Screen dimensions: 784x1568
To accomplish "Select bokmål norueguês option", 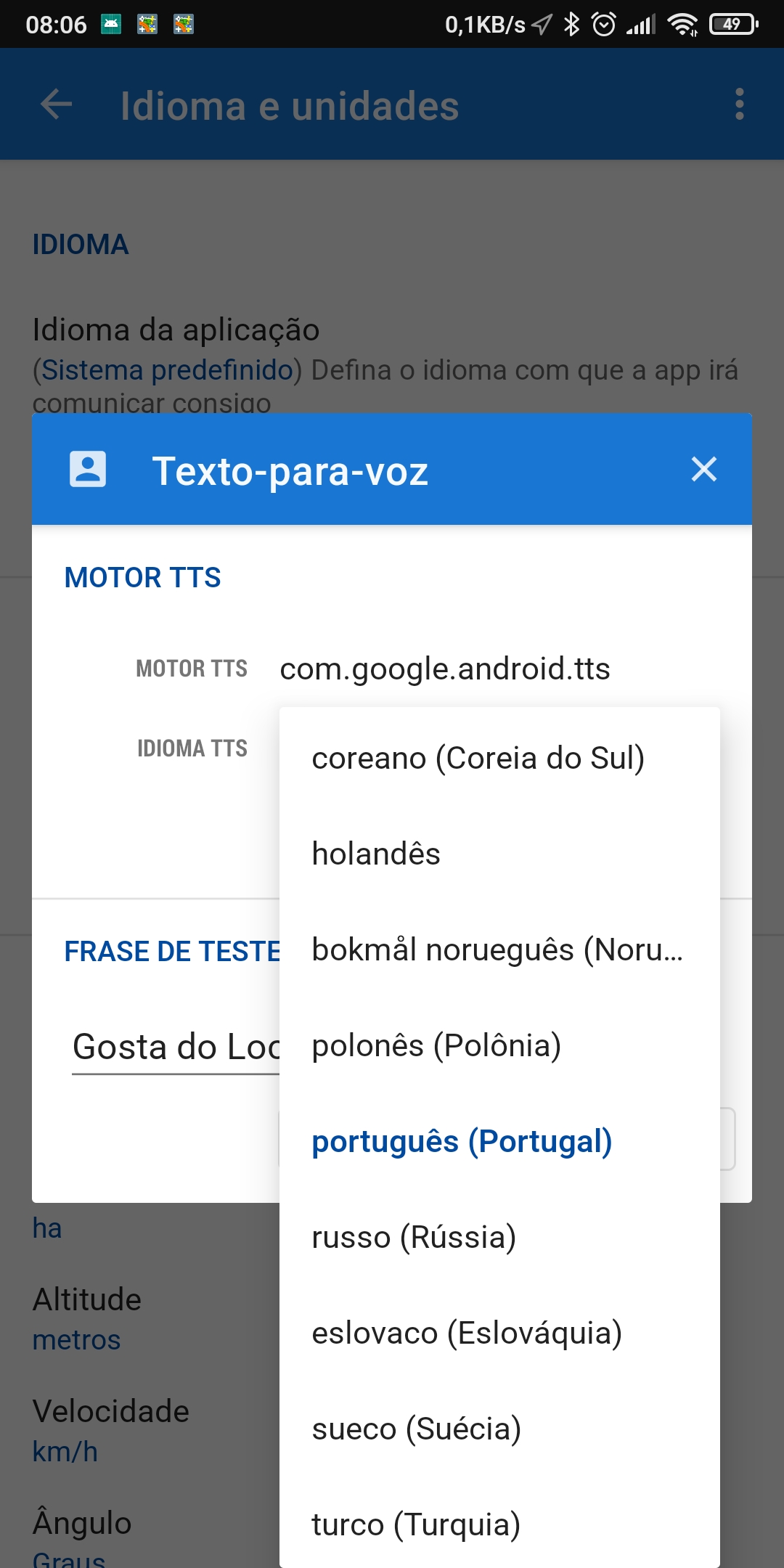I will (497, 950).
